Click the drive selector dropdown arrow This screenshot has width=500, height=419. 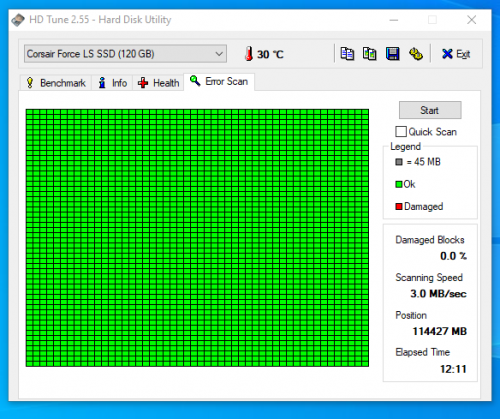pos(219,54)
